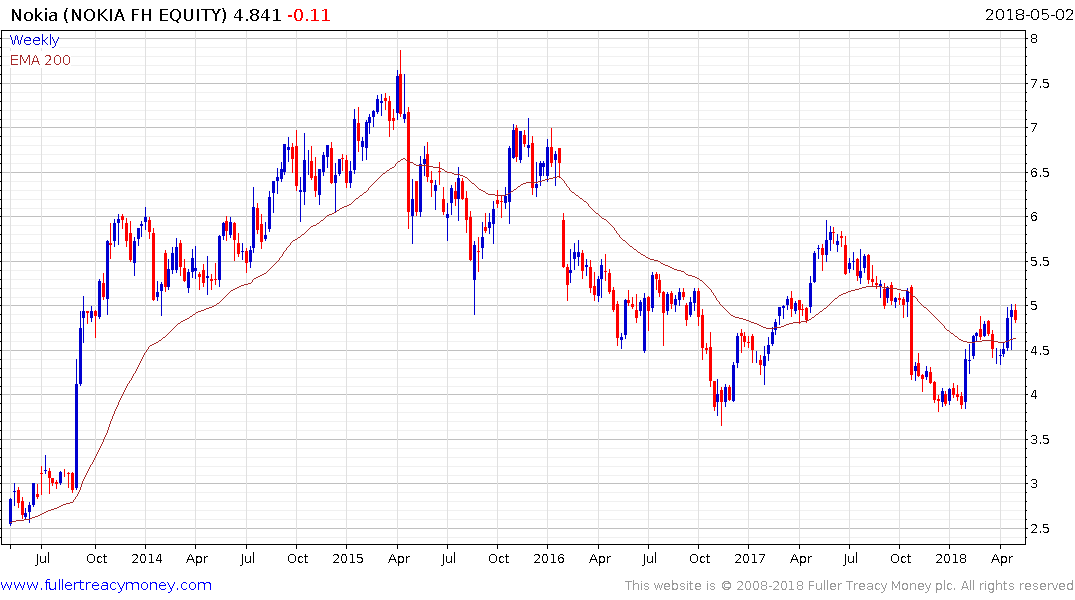Click the price axis label 4.5
The height and width of the screenshot is (600, 1075).
[x=1039, y=350]
